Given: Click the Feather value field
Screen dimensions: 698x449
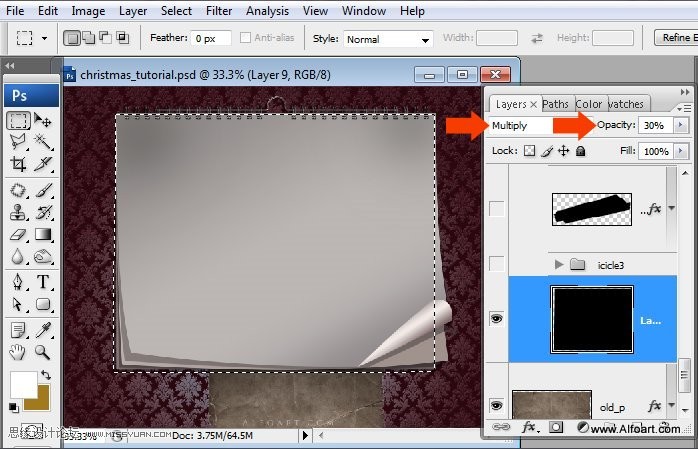Looking at the screenshot, I should click(211, 38).
